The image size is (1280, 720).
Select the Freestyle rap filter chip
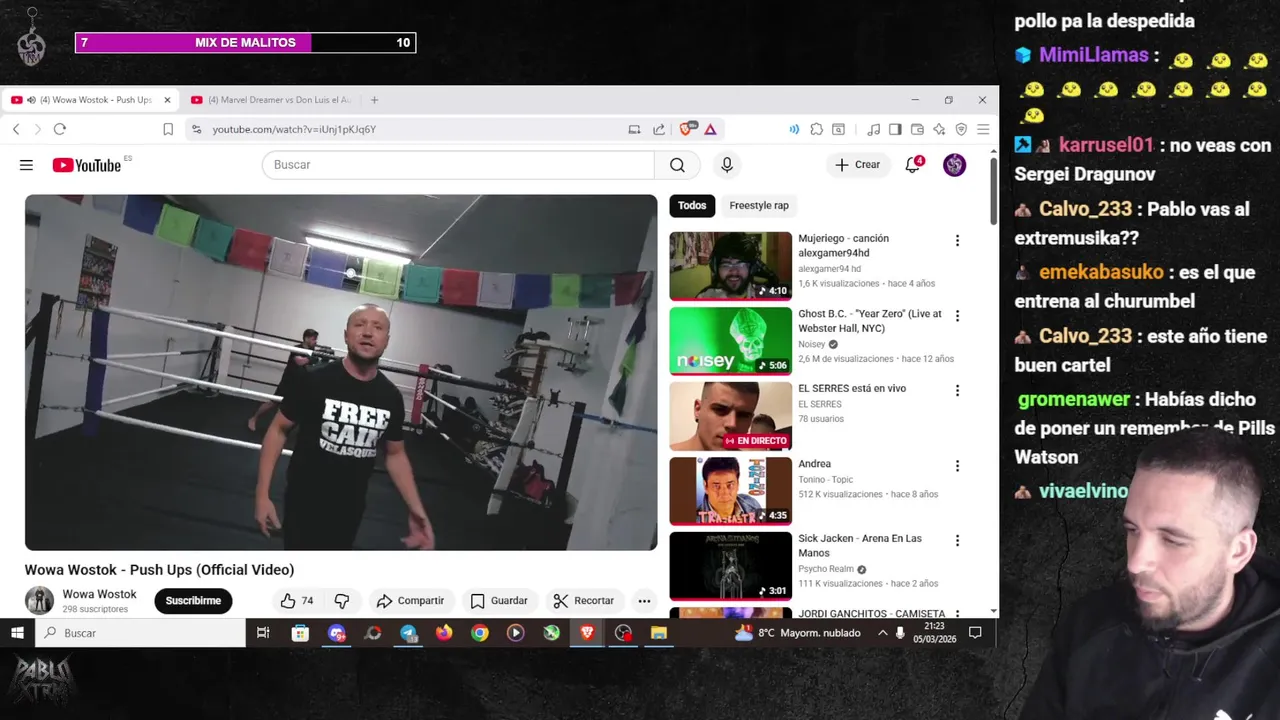759,206
